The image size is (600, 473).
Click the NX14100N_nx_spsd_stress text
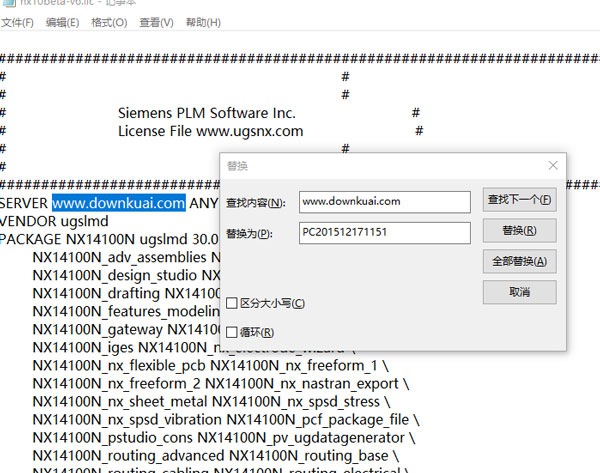pyautogui.click(x=296, y=401)
